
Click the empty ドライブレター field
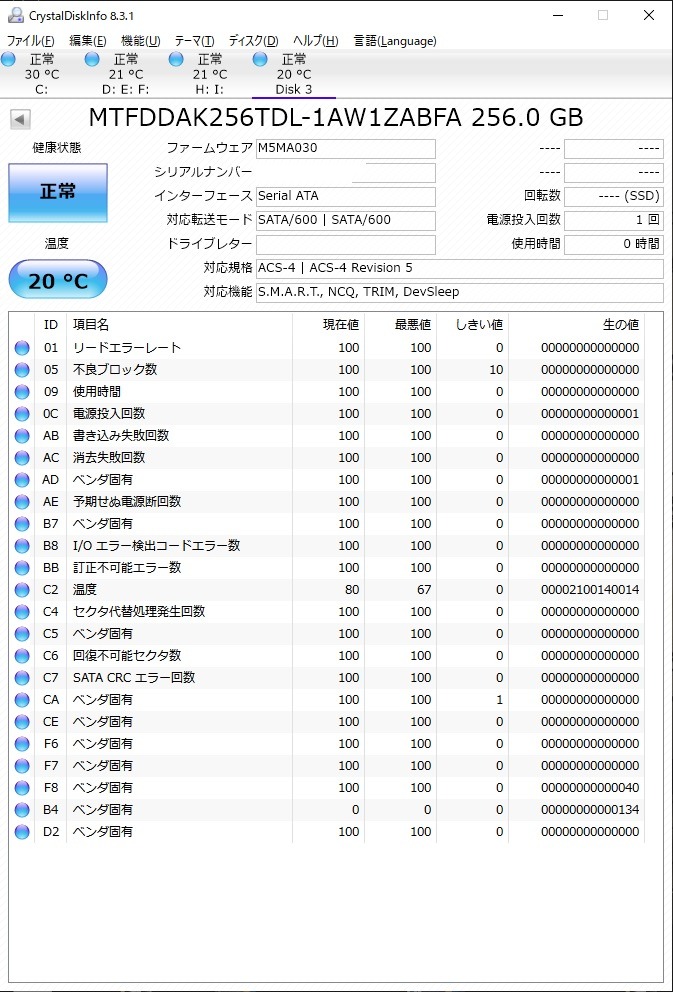[345, 244]
